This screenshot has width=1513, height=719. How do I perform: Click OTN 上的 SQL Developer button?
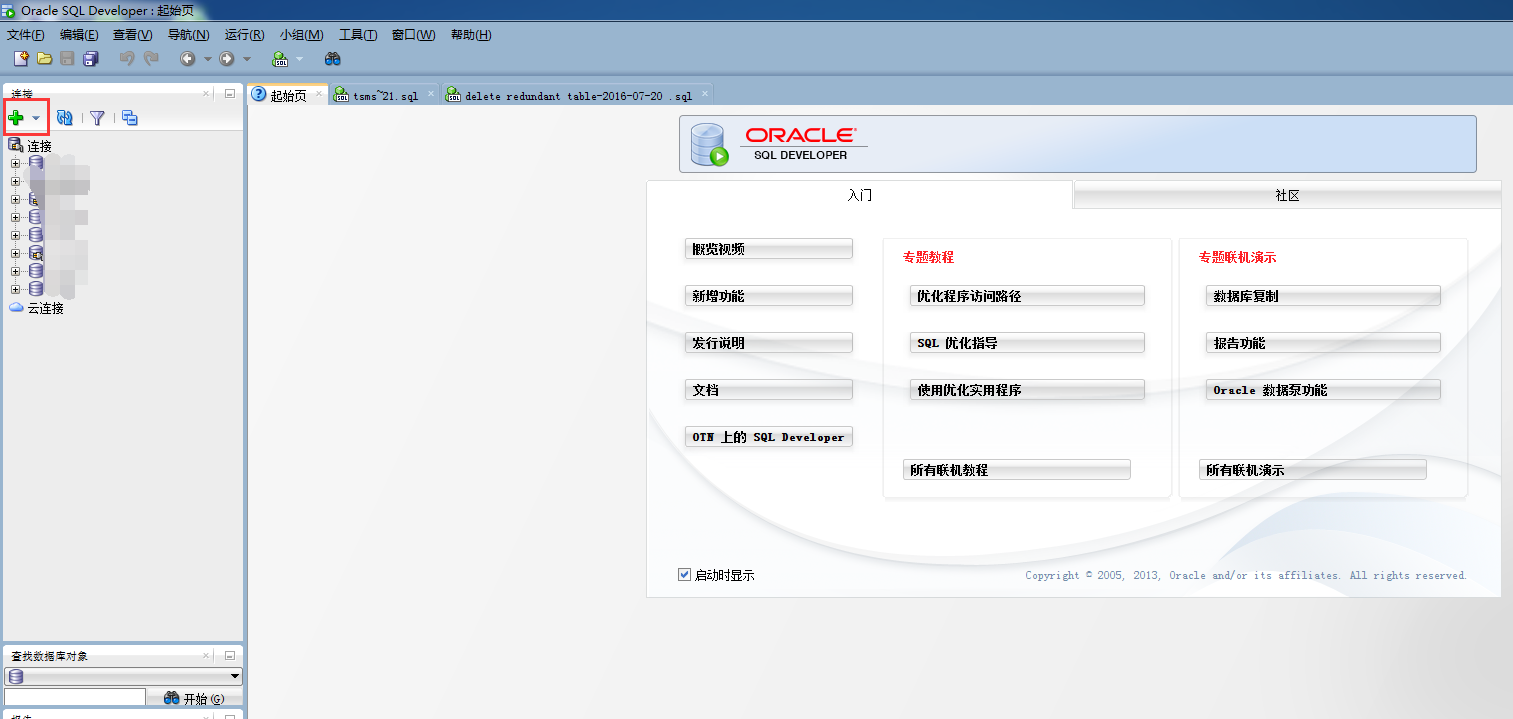pos(769,437)
